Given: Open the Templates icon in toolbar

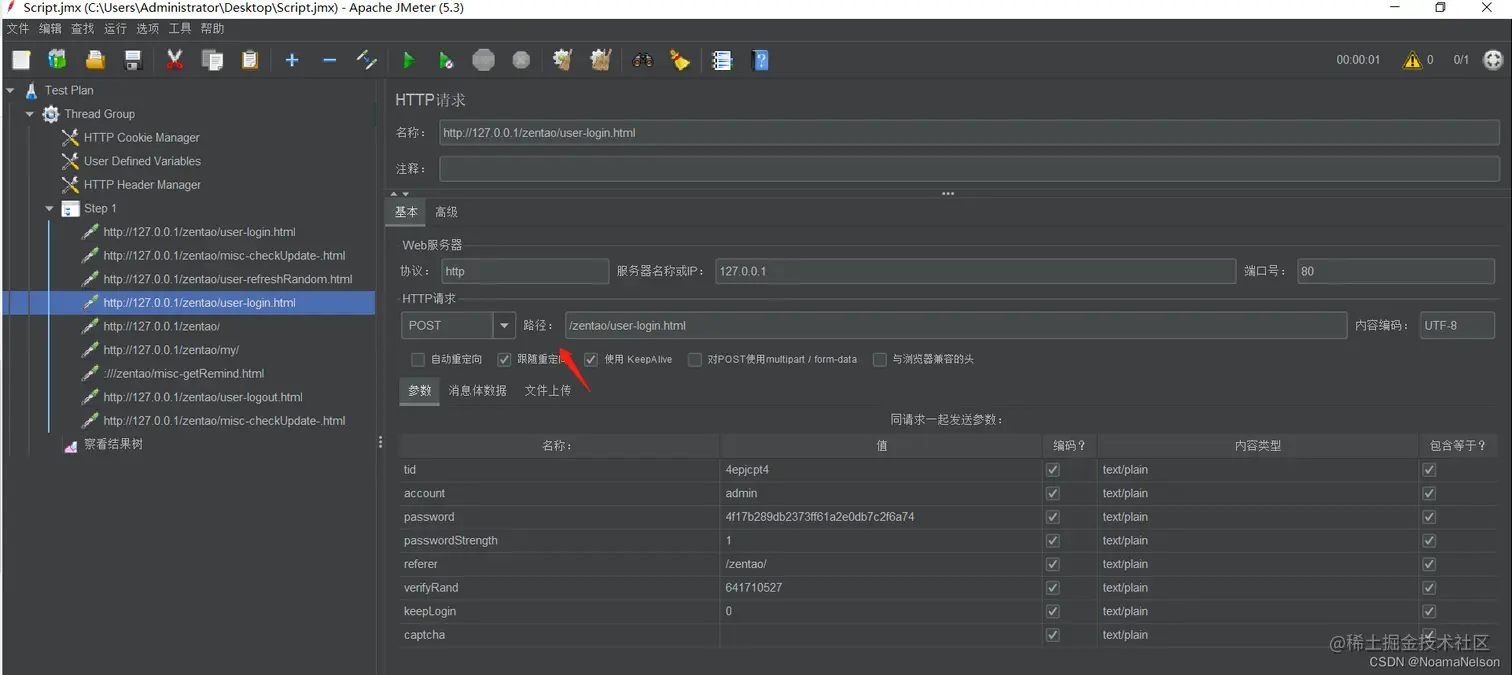Looking at the screenshot, I should coord(58,60).
